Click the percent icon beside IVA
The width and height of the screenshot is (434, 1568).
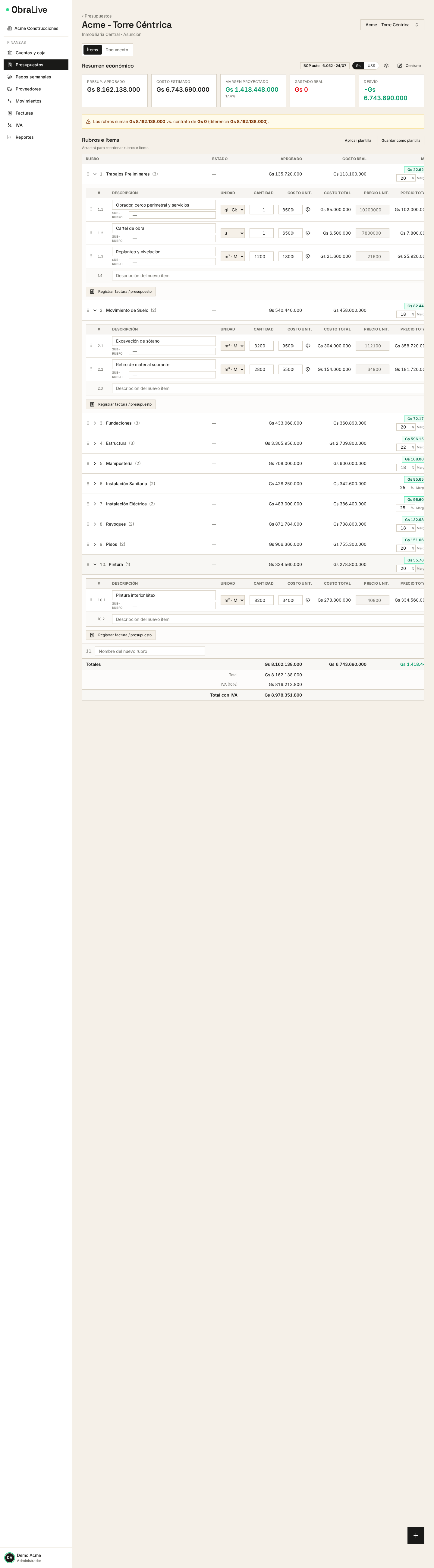[x=10, y=125]
